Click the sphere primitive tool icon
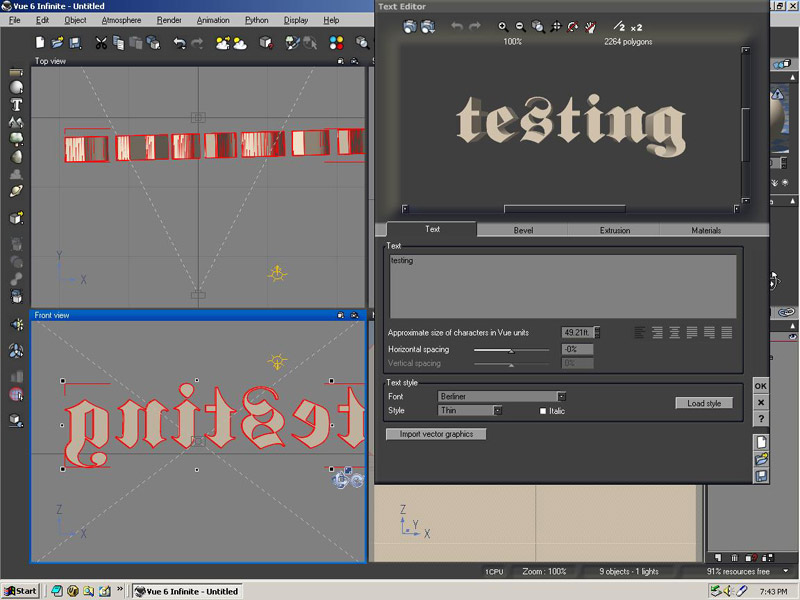Image resolution: width=800 pixels, height=600 pixels. click(17, 88)
